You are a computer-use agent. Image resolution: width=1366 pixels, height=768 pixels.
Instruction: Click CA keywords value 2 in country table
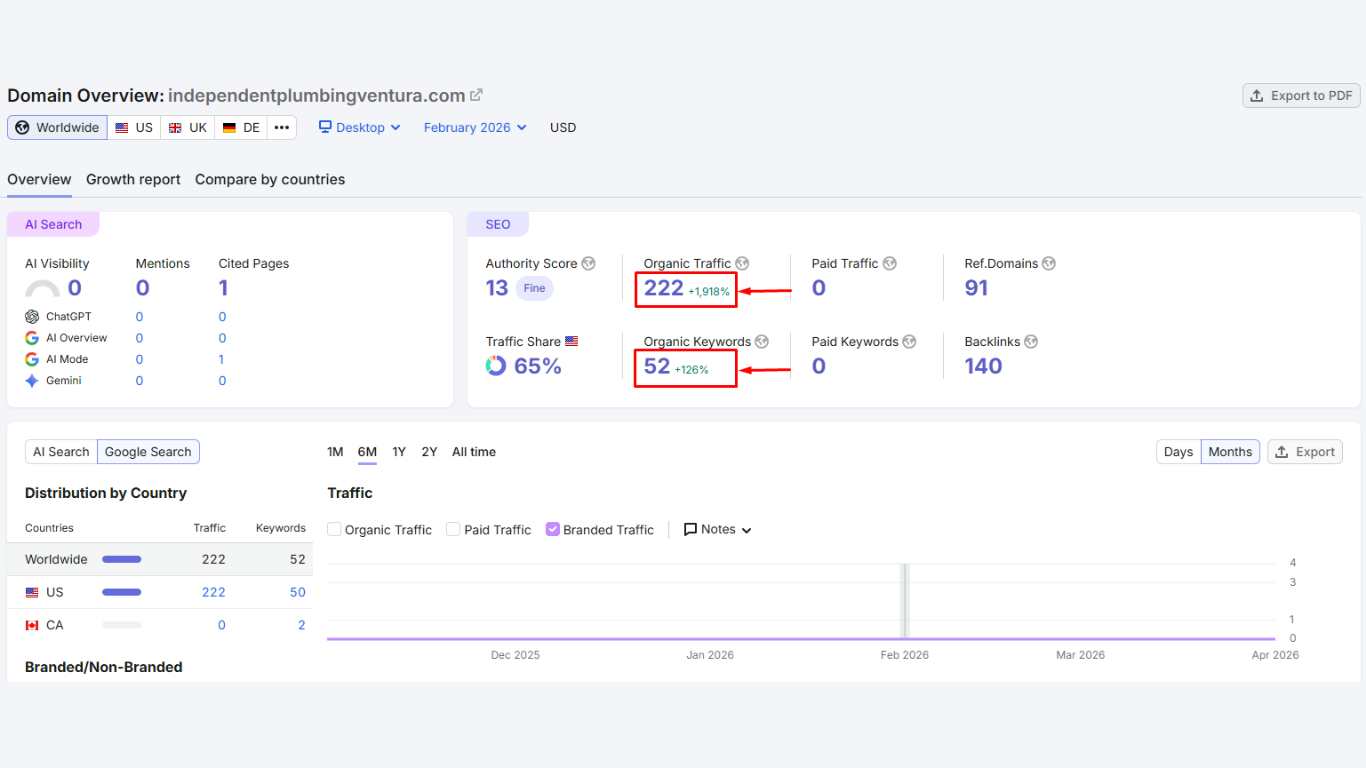pyautogui.click(x=302, y=626)
